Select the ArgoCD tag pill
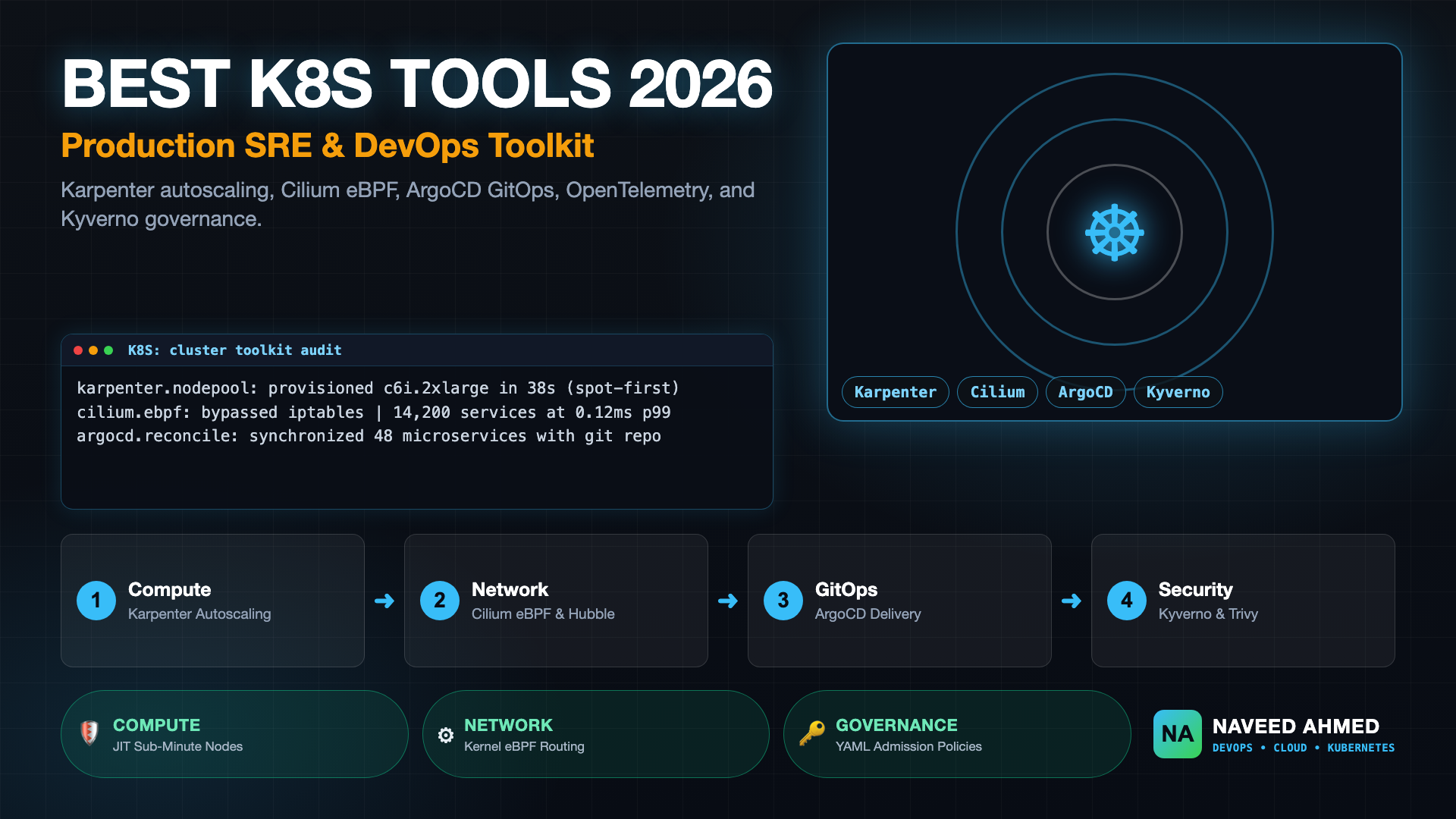Viewport: 1456px width, 819px height. pyautogui.click(x=1085, y=392)
